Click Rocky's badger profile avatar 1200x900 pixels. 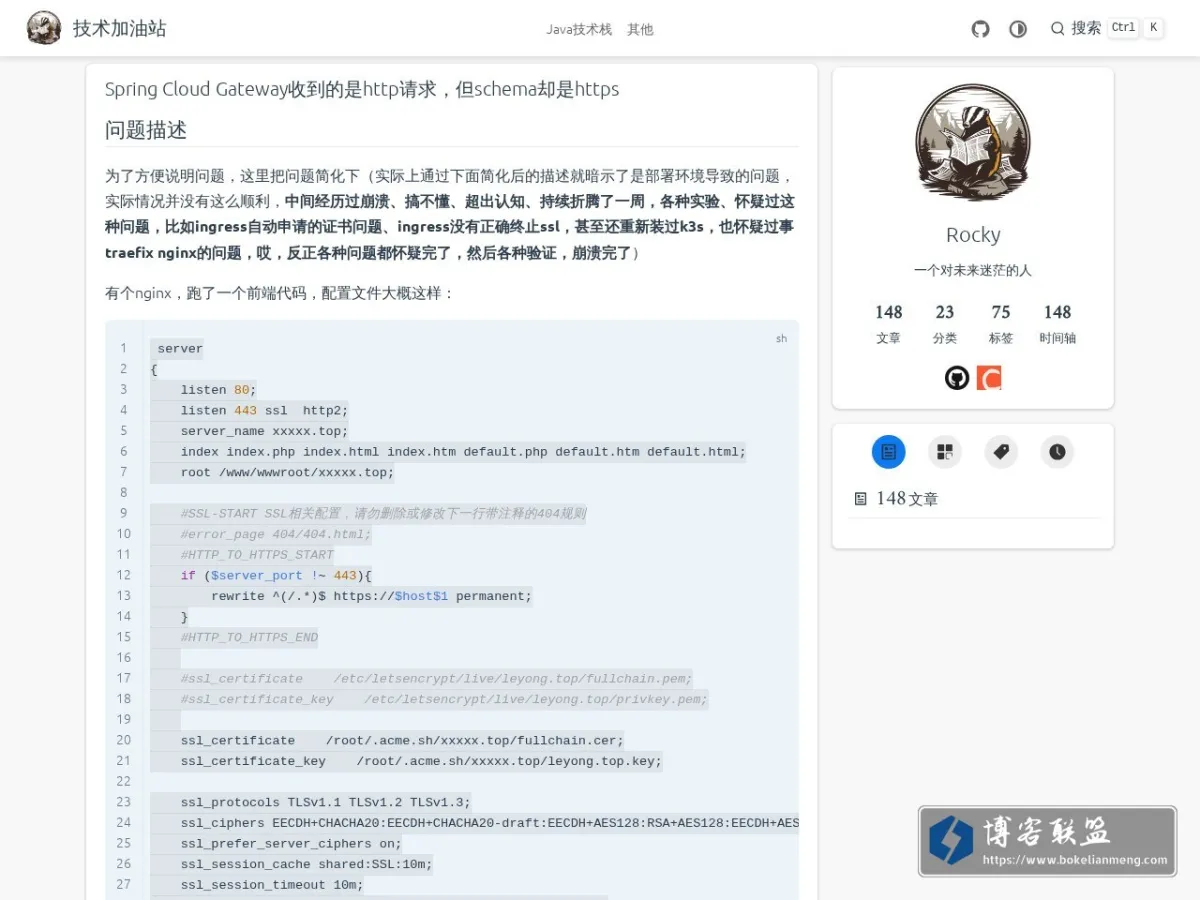point(972,142)
